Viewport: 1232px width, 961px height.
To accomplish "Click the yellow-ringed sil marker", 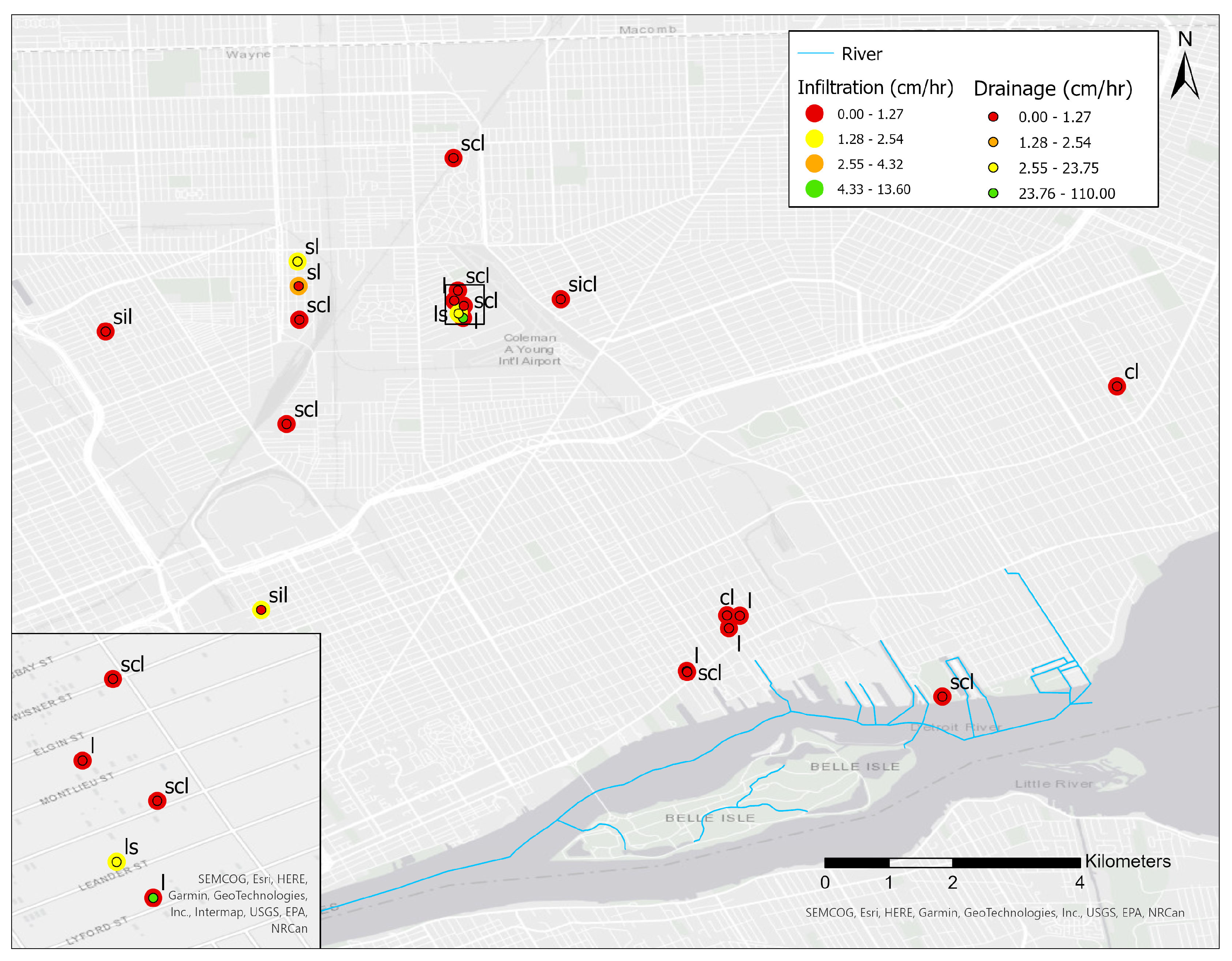I will tap(261, 610).
